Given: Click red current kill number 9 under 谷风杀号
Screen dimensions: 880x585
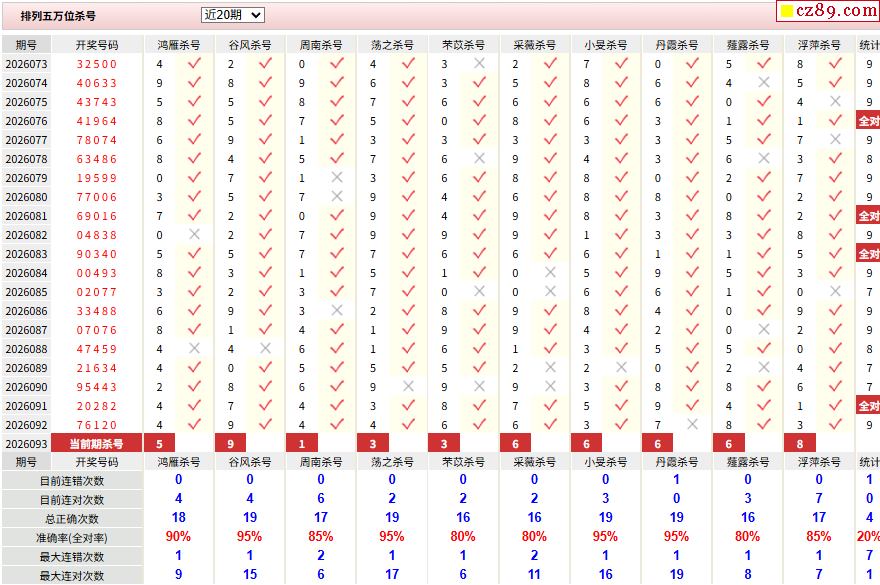Looking at the screenshot, I should (231, 444).
